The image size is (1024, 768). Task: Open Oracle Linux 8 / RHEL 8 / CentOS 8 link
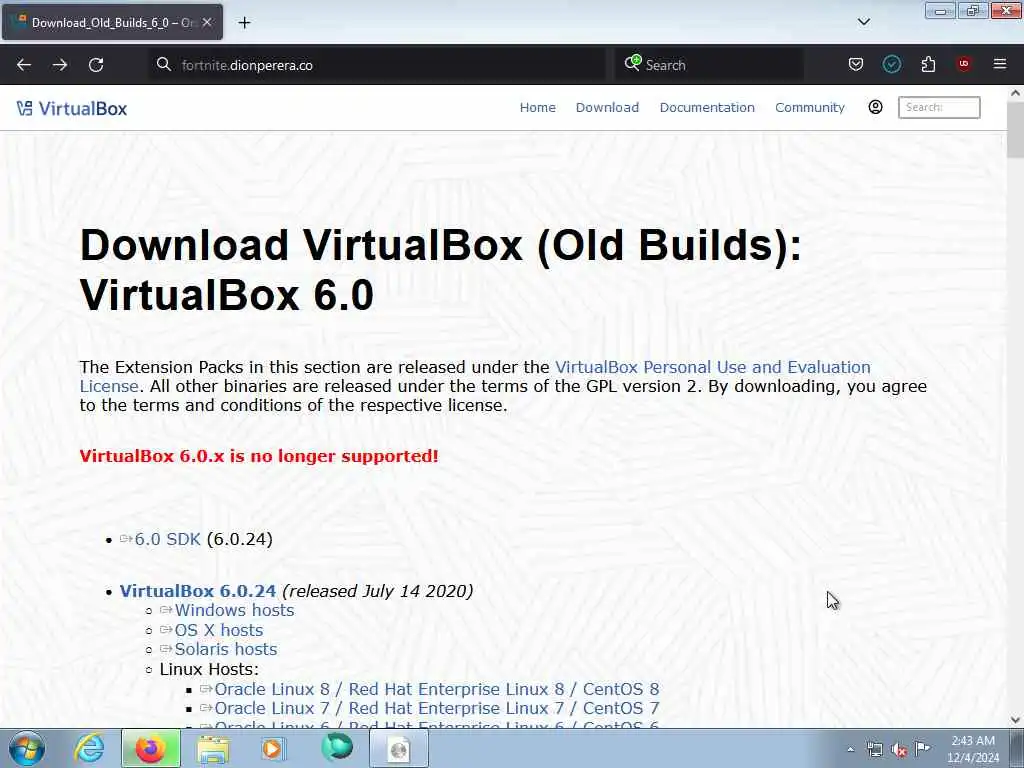pyautogui.click(x=436, y=689)
